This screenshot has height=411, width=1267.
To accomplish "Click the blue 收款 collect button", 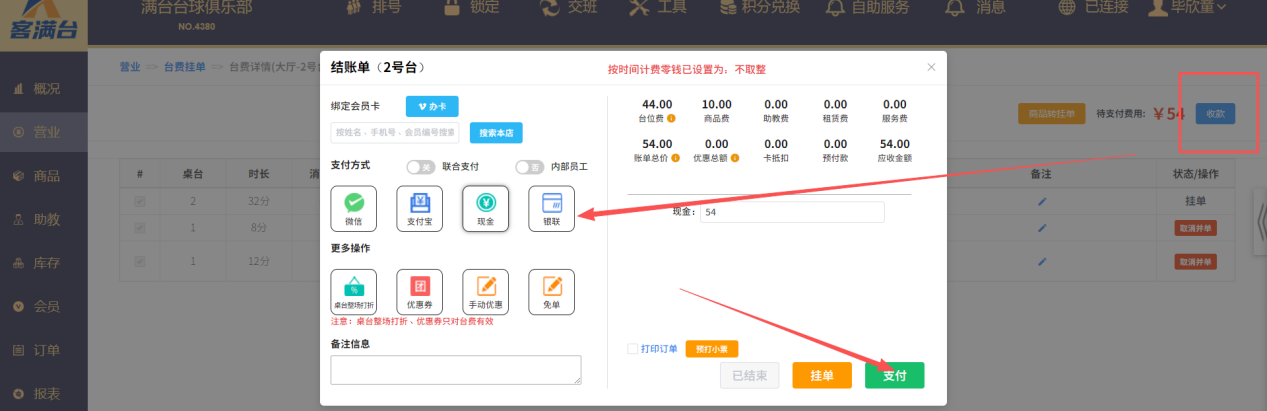I will point(1215,113).
